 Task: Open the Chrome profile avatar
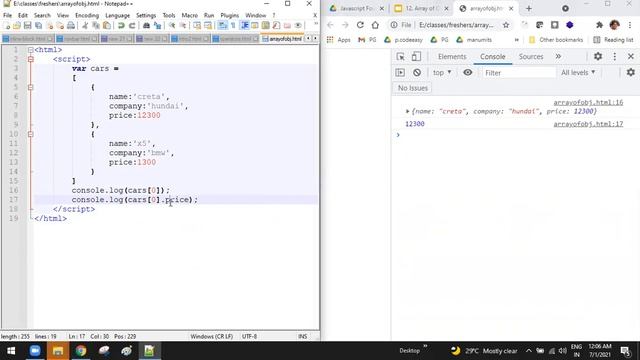click(x=614, y=25)
